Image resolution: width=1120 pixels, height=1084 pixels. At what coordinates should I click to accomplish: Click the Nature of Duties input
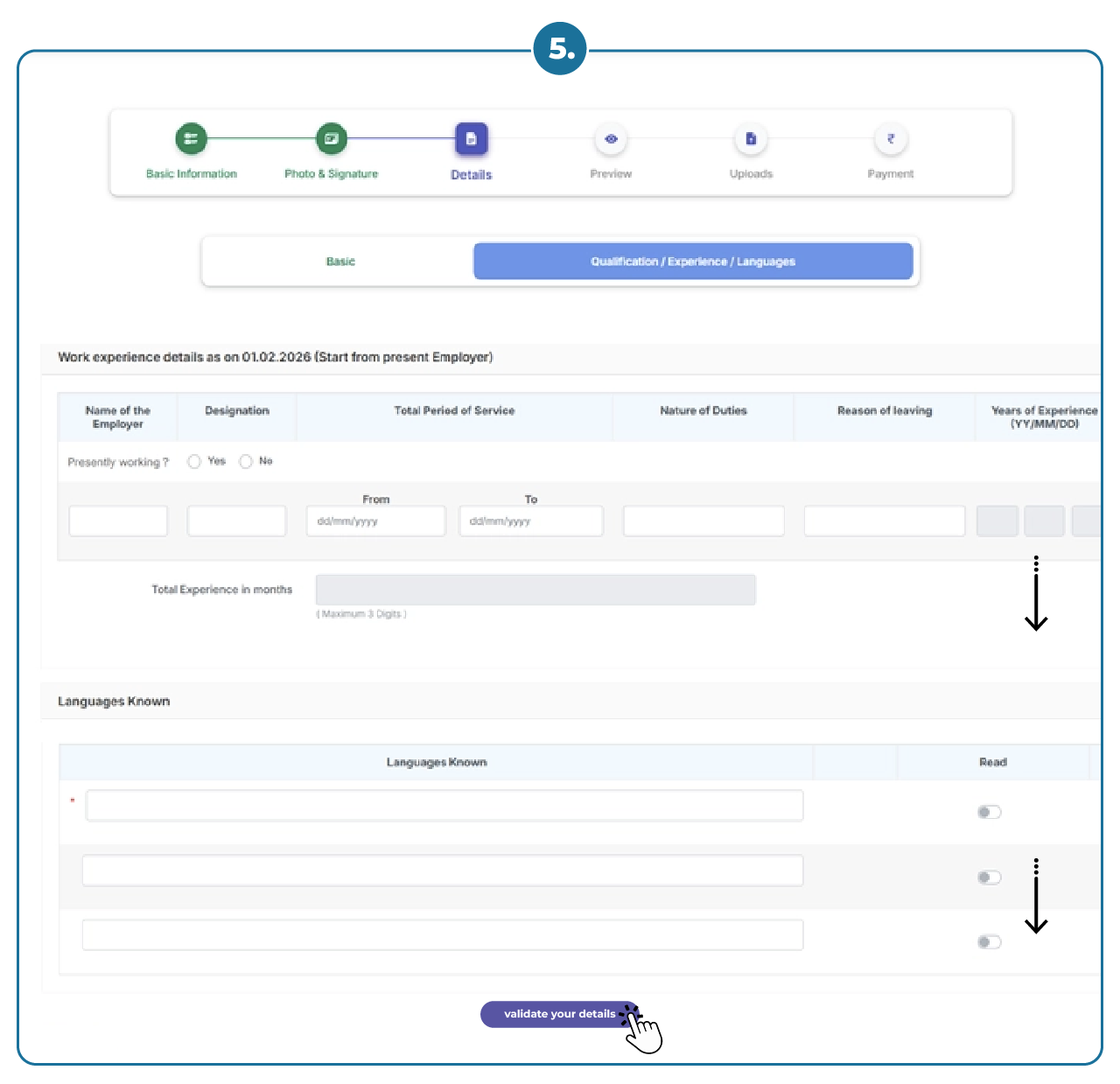pyautogui.click(x=703, y=521)
